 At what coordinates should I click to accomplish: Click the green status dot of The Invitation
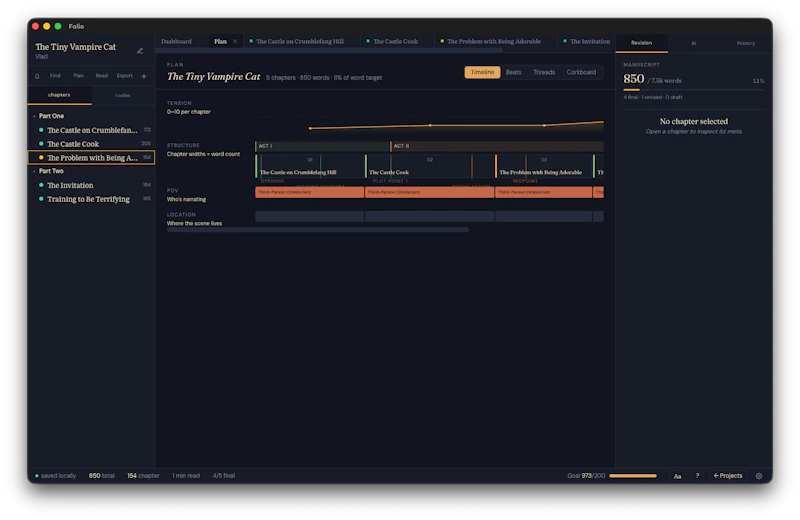(x=41, y=185)
